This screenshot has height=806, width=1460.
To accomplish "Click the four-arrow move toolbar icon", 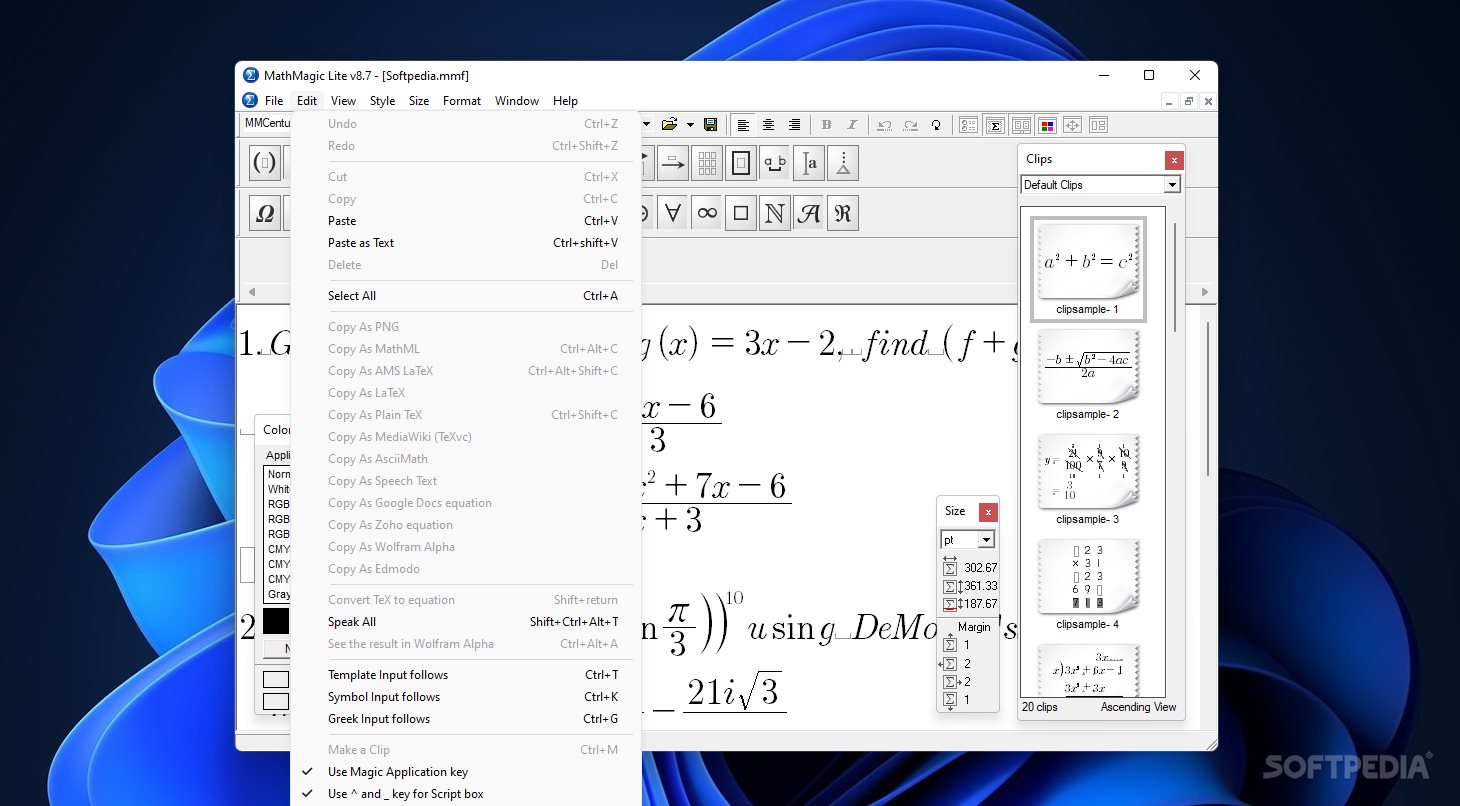I will tap(1073, 125).
